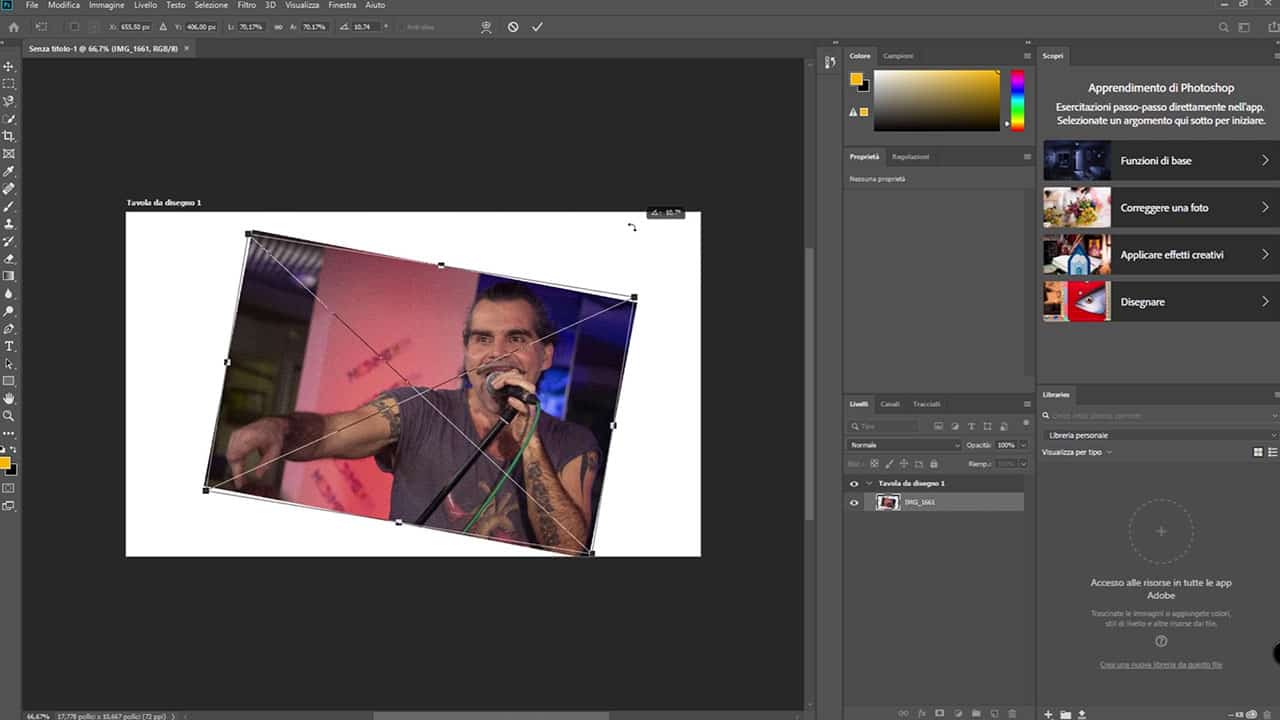Add a layer mask
Image resolution: width=1280 pixels, height=720 pixels.
[x=940, y=713]
